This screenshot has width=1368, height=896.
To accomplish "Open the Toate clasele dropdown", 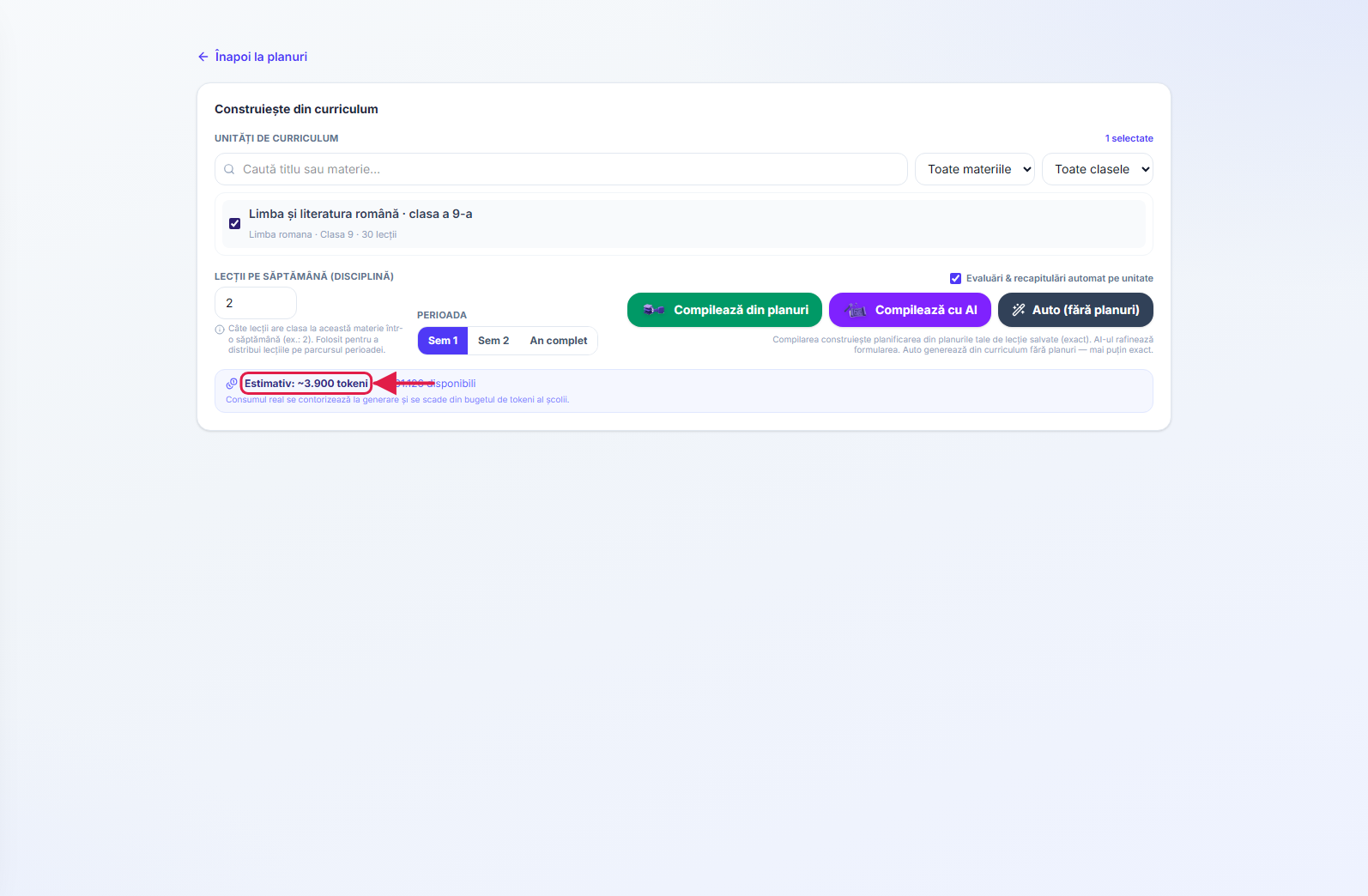I will click(x=1097, y=169).
